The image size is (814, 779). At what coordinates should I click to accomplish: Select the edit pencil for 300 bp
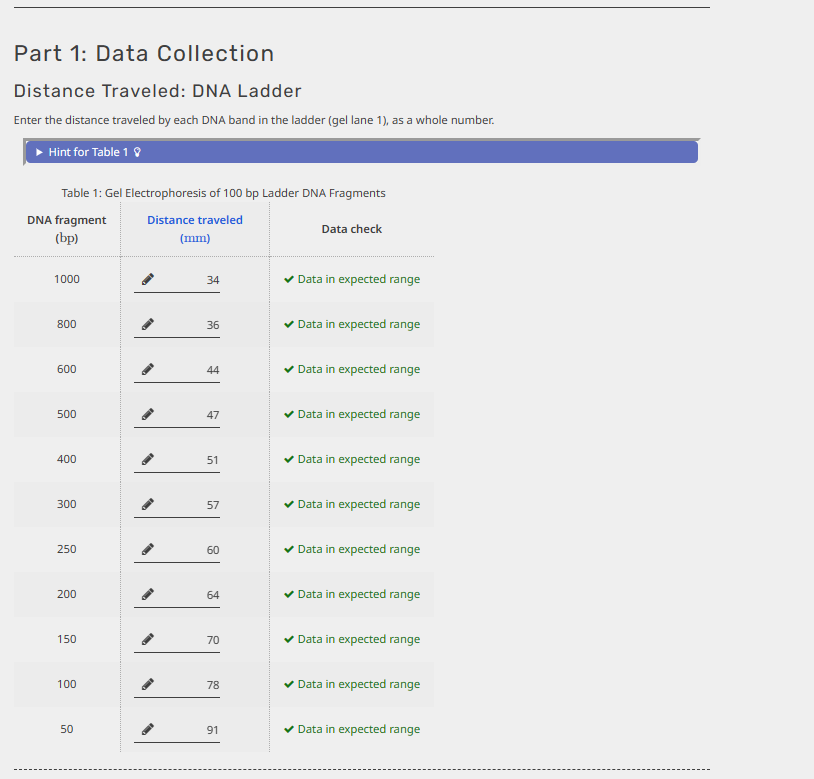[x=147, y=504]
